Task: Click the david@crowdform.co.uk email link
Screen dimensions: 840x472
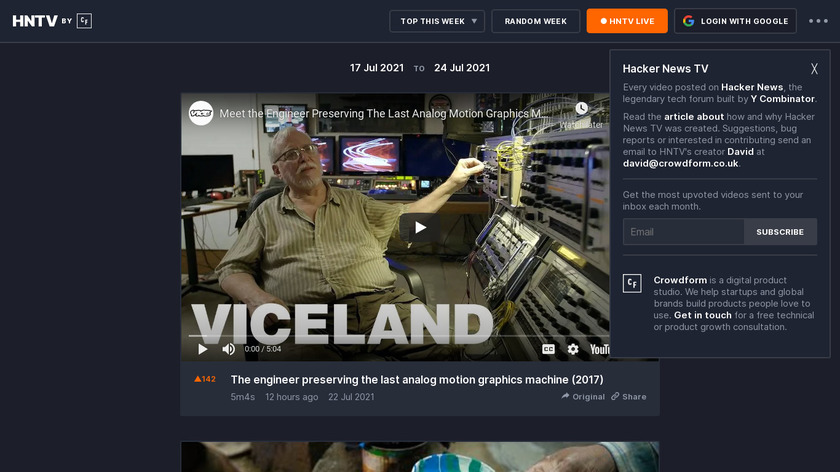Action: click(x=680, y=163)
